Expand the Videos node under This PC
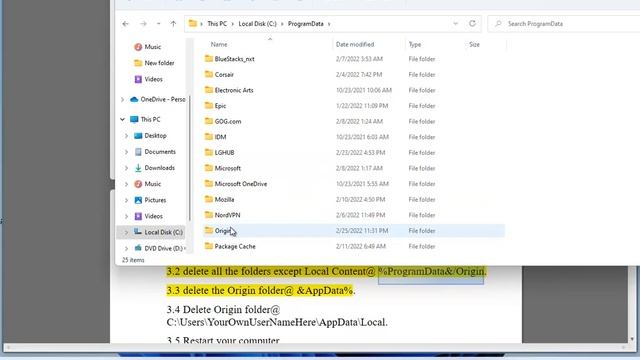 126,216
